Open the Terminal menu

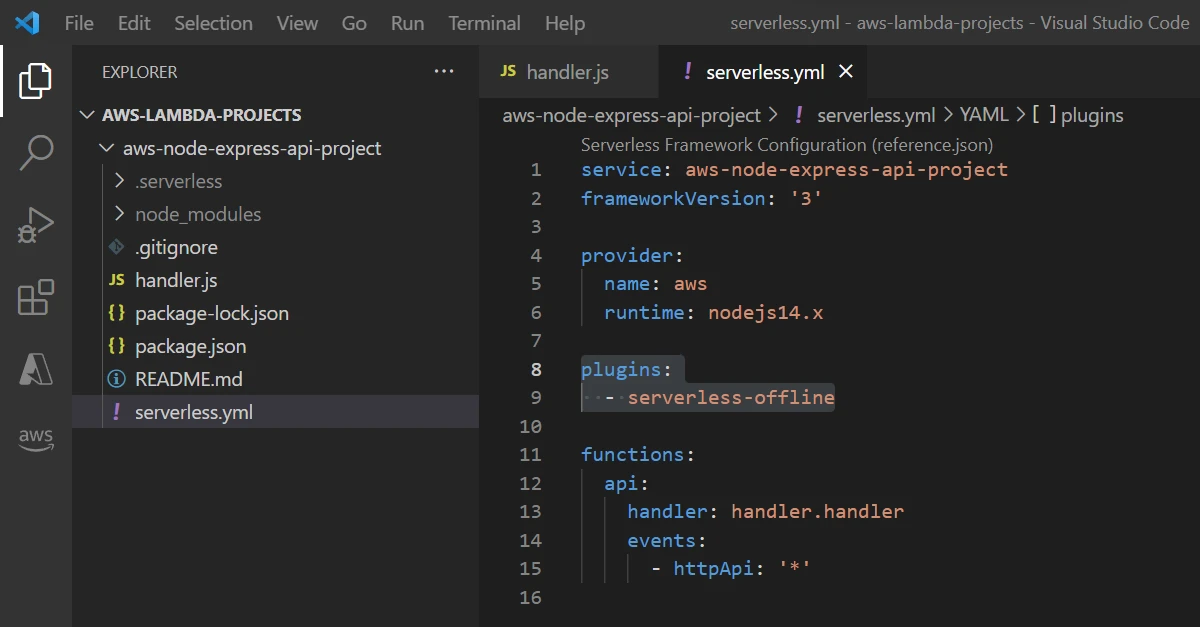click(484, 23)
